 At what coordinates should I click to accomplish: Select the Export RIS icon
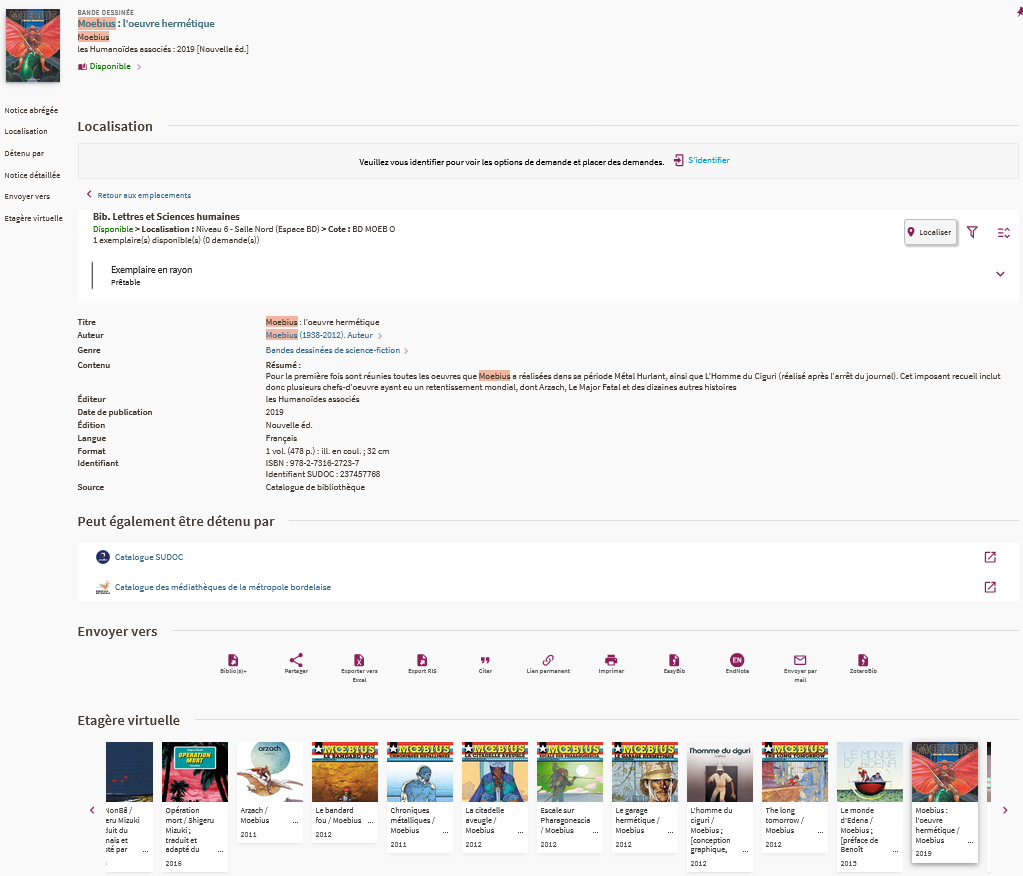[x=422, y=660]
